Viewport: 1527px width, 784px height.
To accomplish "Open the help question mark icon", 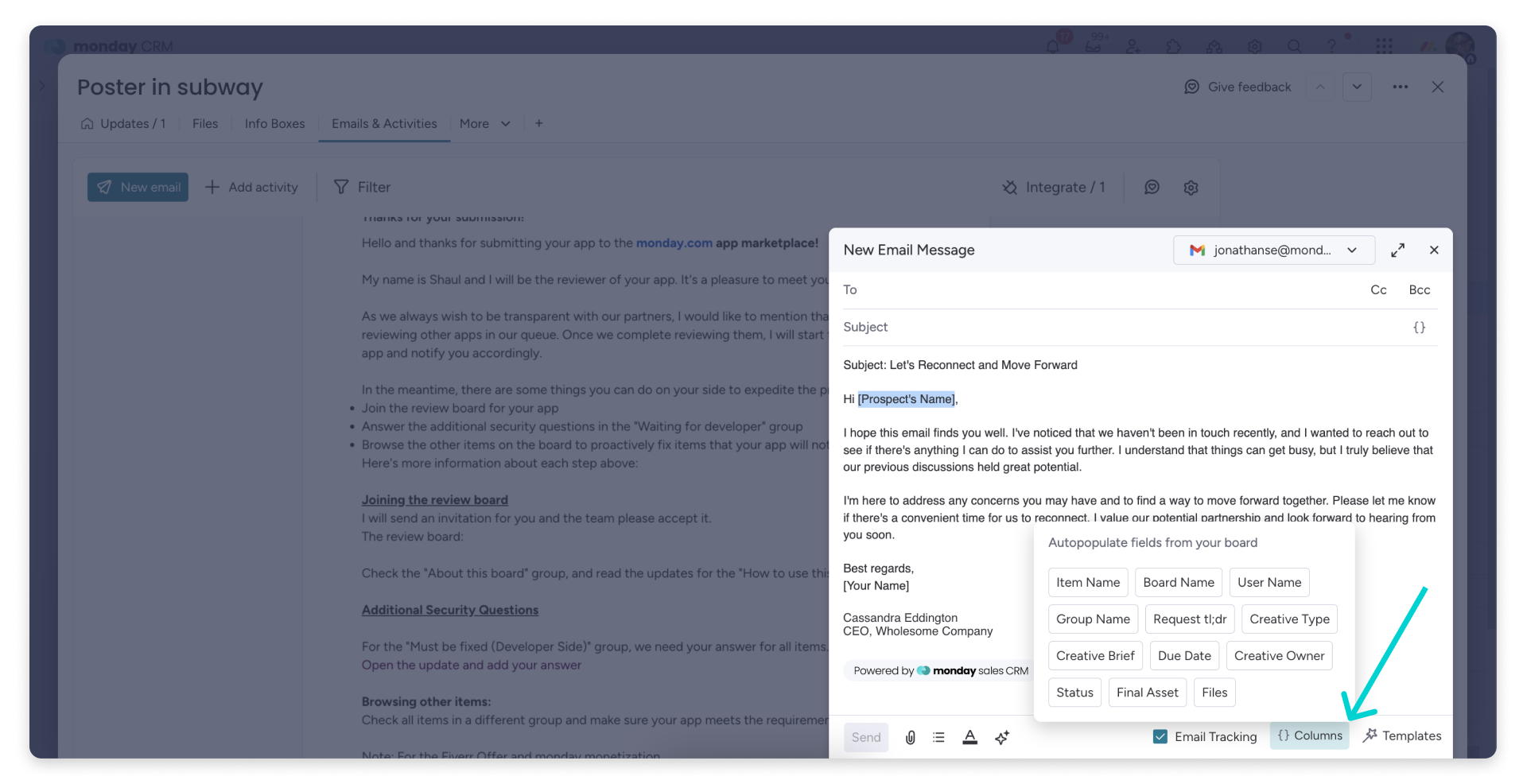I will click(x=1331, y=46).
